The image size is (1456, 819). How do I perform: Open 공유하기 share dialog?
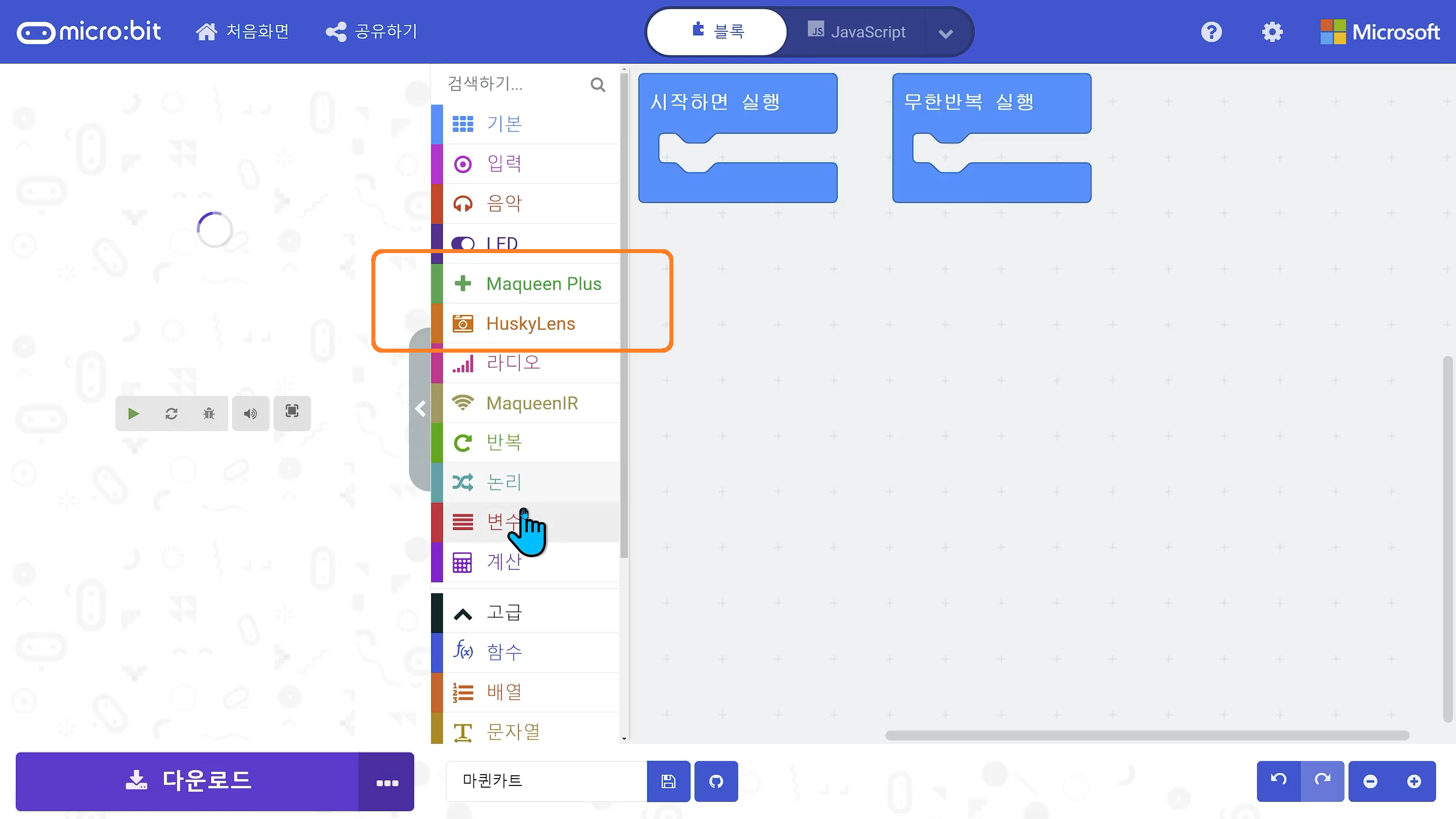(371, 31)
